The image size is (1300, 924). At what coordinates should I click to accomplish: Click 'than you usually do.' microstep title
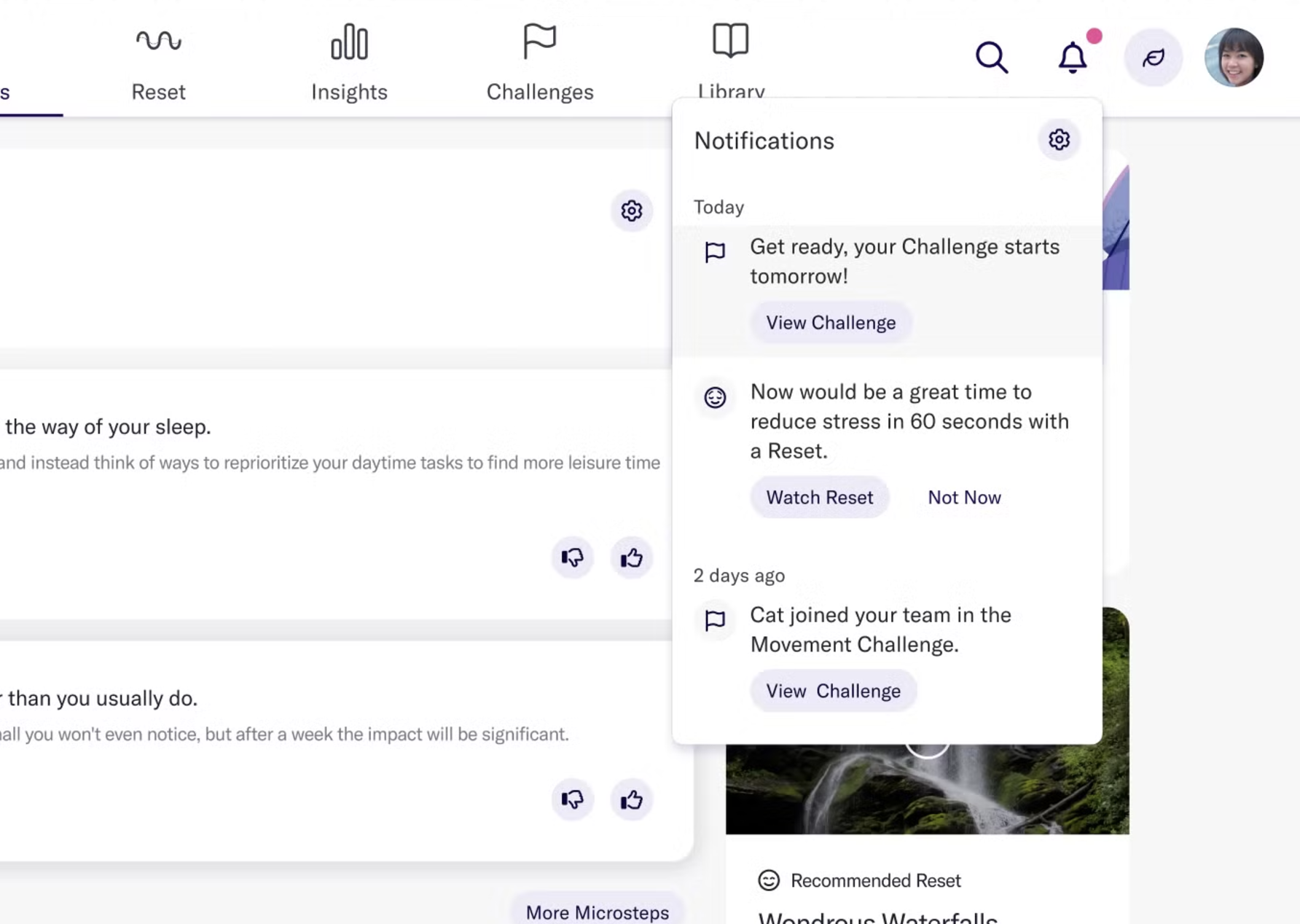coord(101,698)
